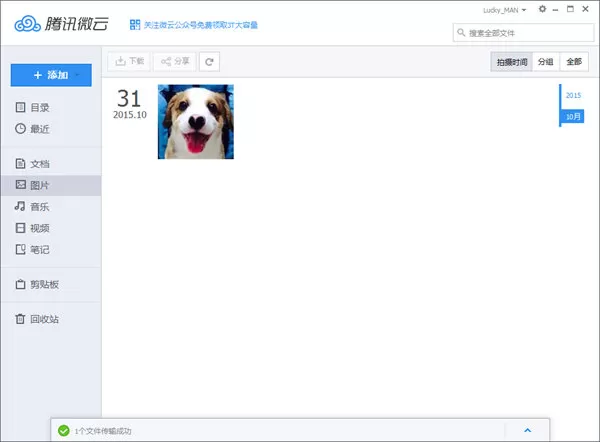Switch to 分组 group view
This screenshot has height=442, width=600.
click(546, 62)
